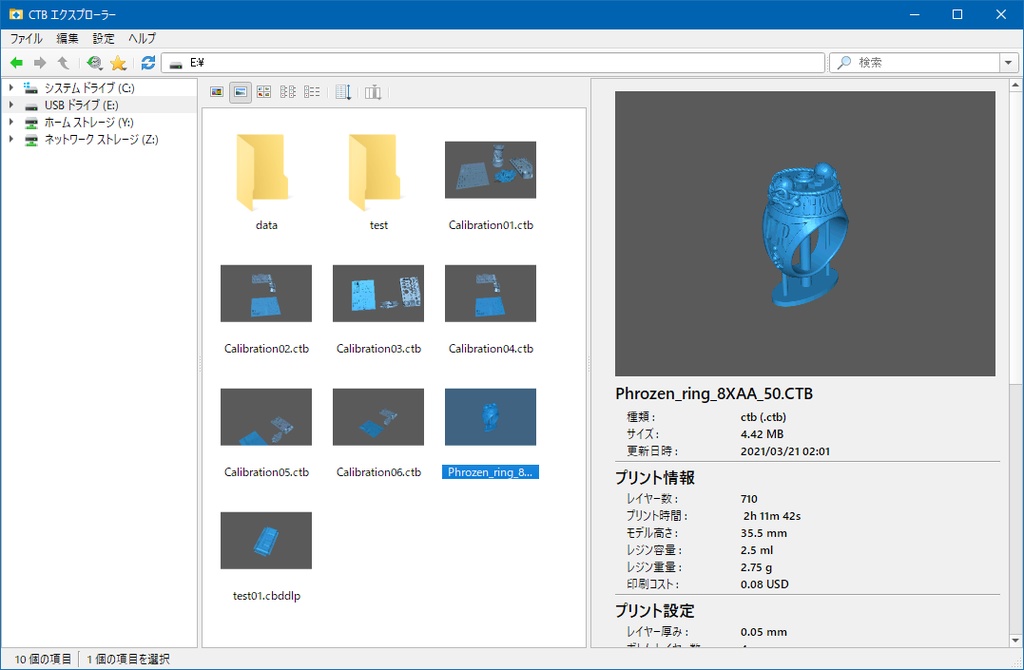1024x670 pixels.
Task: Select the large thumbnails view button
Action: pos(240,92)
